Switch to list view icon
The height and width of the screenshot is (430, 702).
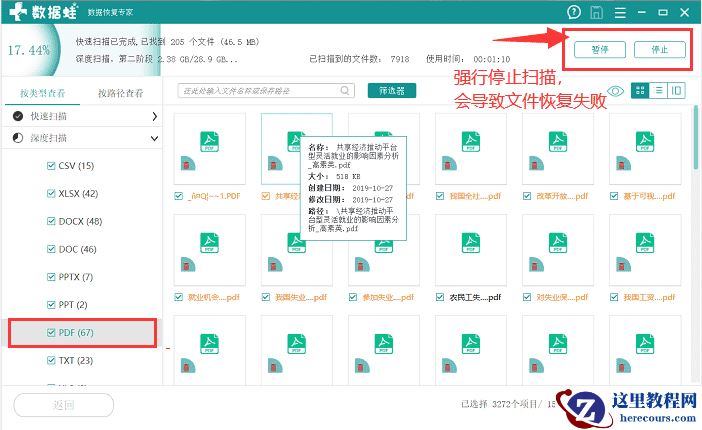click(659, 90)
